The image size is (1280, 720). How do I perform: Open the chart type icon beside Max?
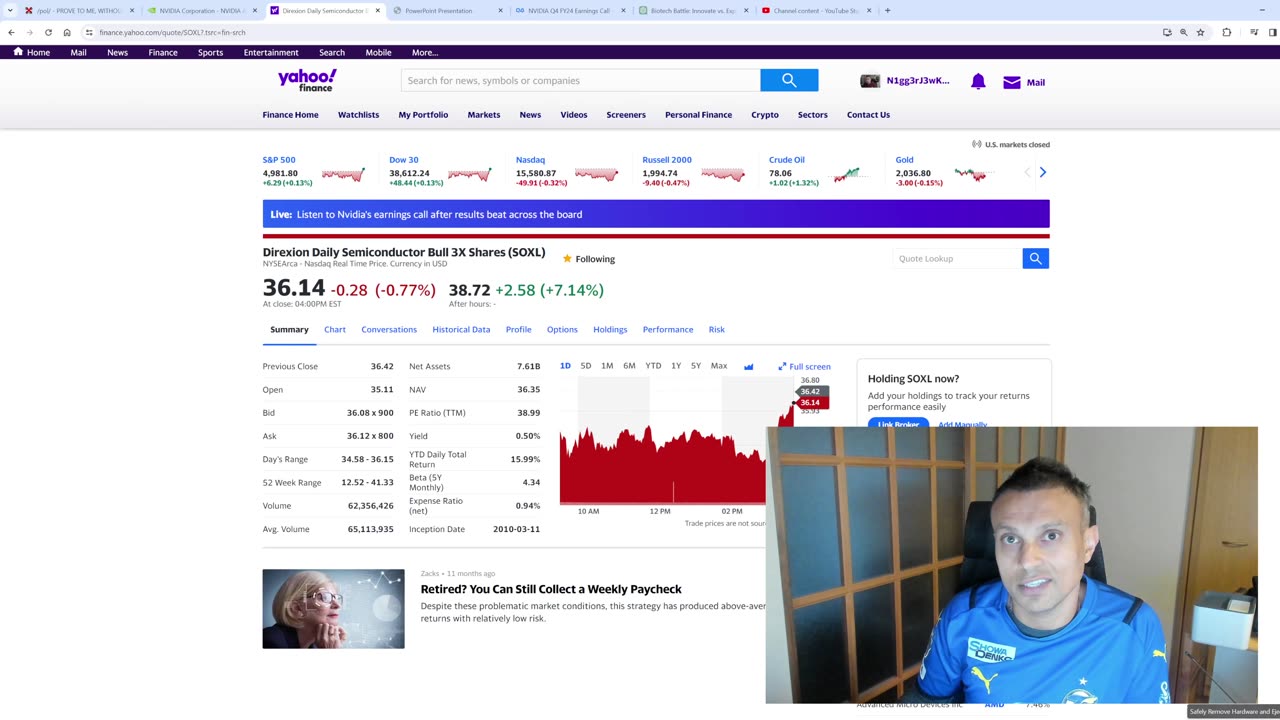click(748, 366)
